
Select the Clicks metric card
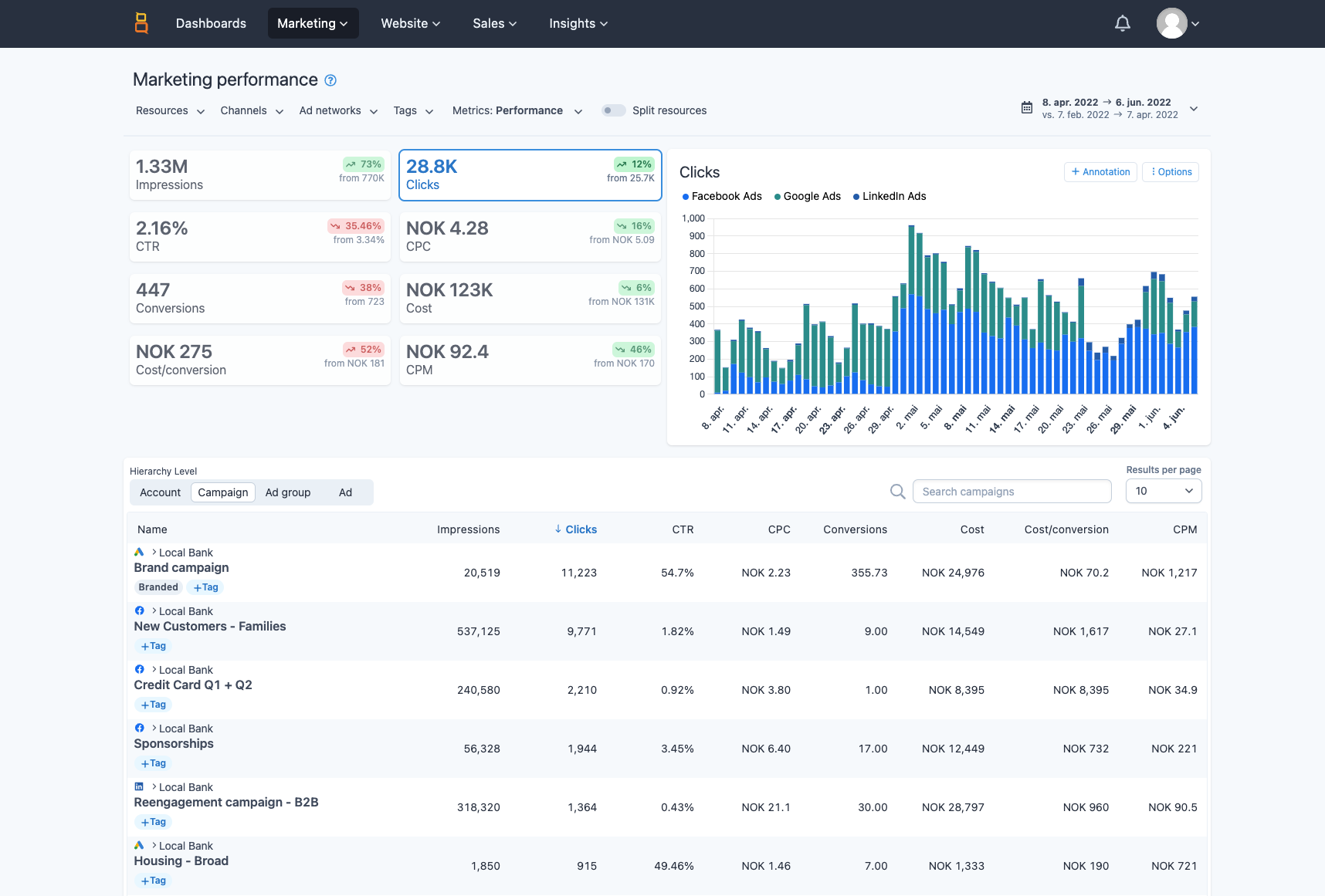pyautogui.click(x=530, y=175)
